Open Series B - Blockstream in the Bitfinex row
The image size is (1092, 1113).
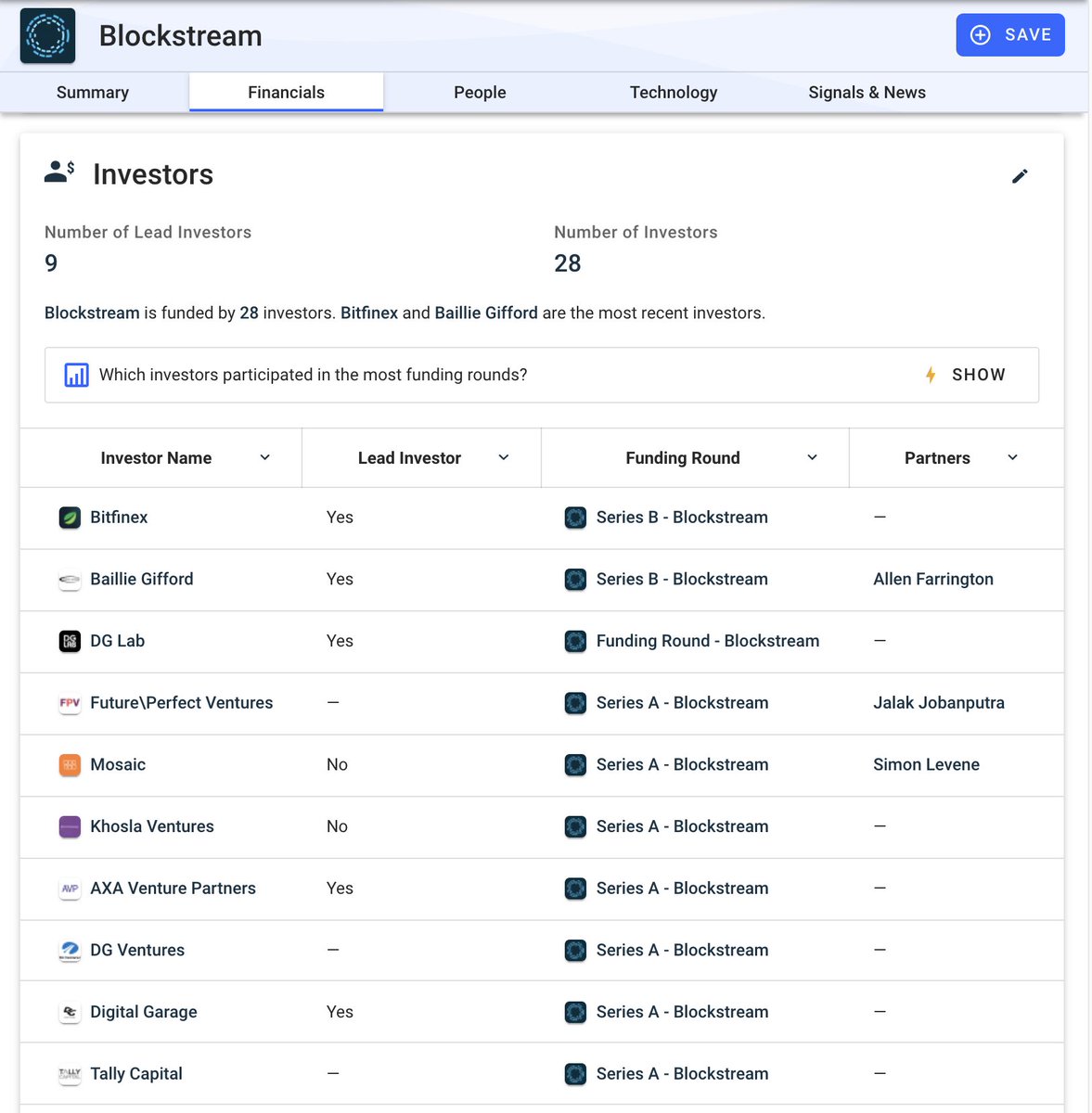tap(682, 518)
